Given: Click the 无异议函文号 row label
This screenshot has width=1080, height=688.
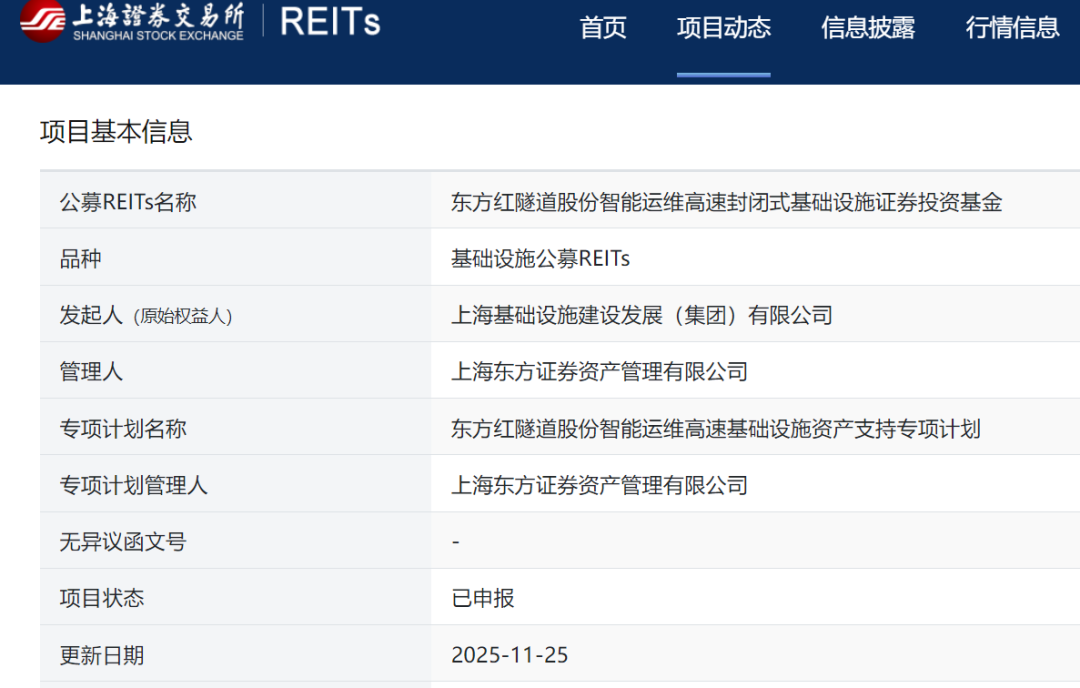Looking at the screenshot, I should coord(123,542).
